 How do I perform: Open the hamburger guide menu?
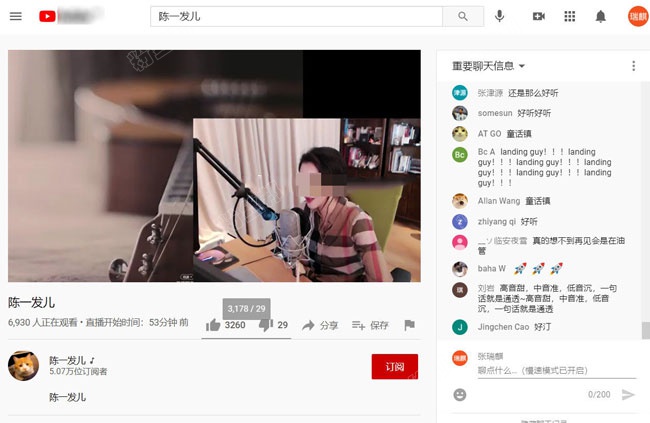point(16,17)
